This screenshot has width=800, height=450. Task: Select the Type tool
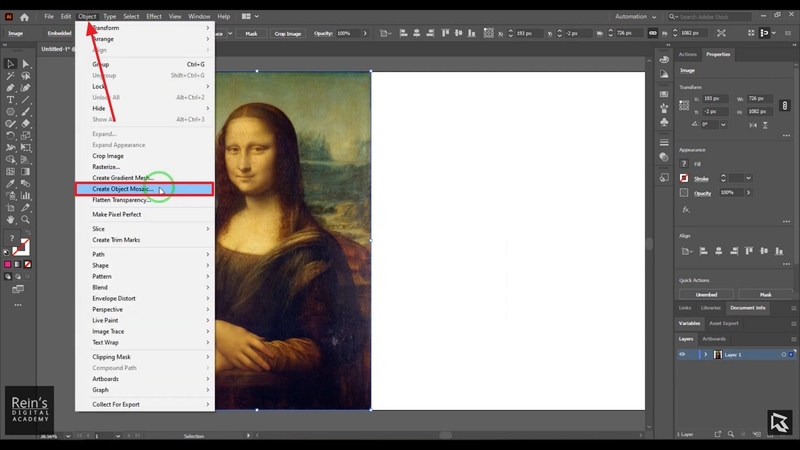pos(10,100)
